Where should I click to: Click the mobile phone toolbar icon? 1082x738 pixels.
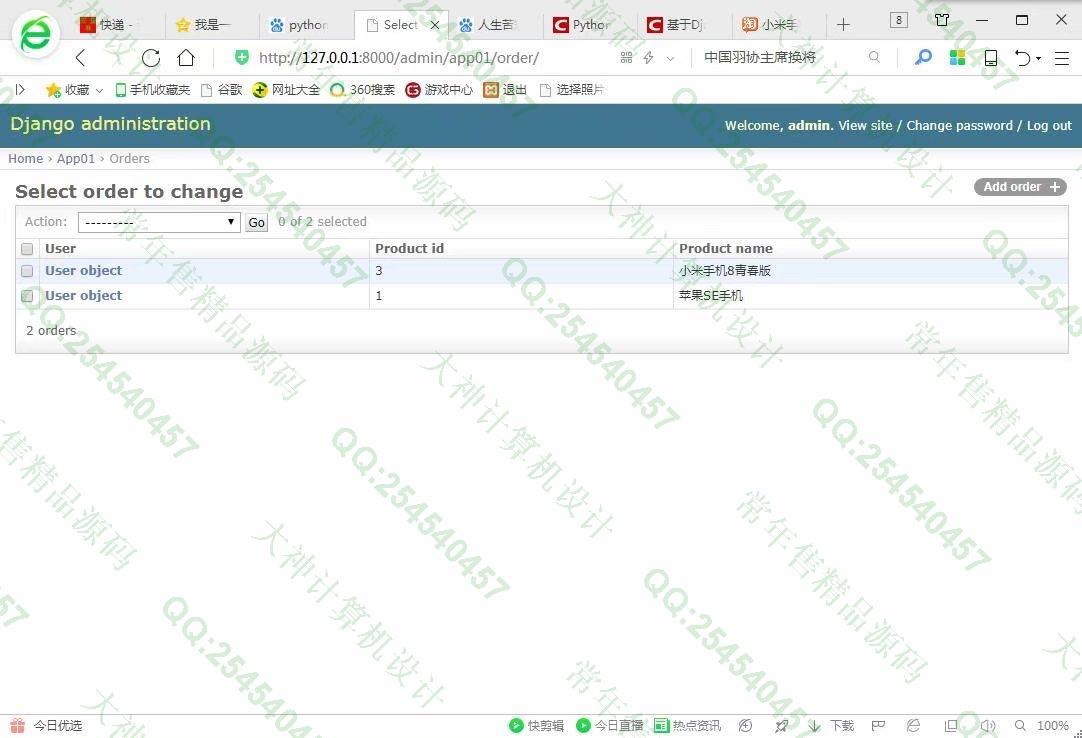coord(991,58)
